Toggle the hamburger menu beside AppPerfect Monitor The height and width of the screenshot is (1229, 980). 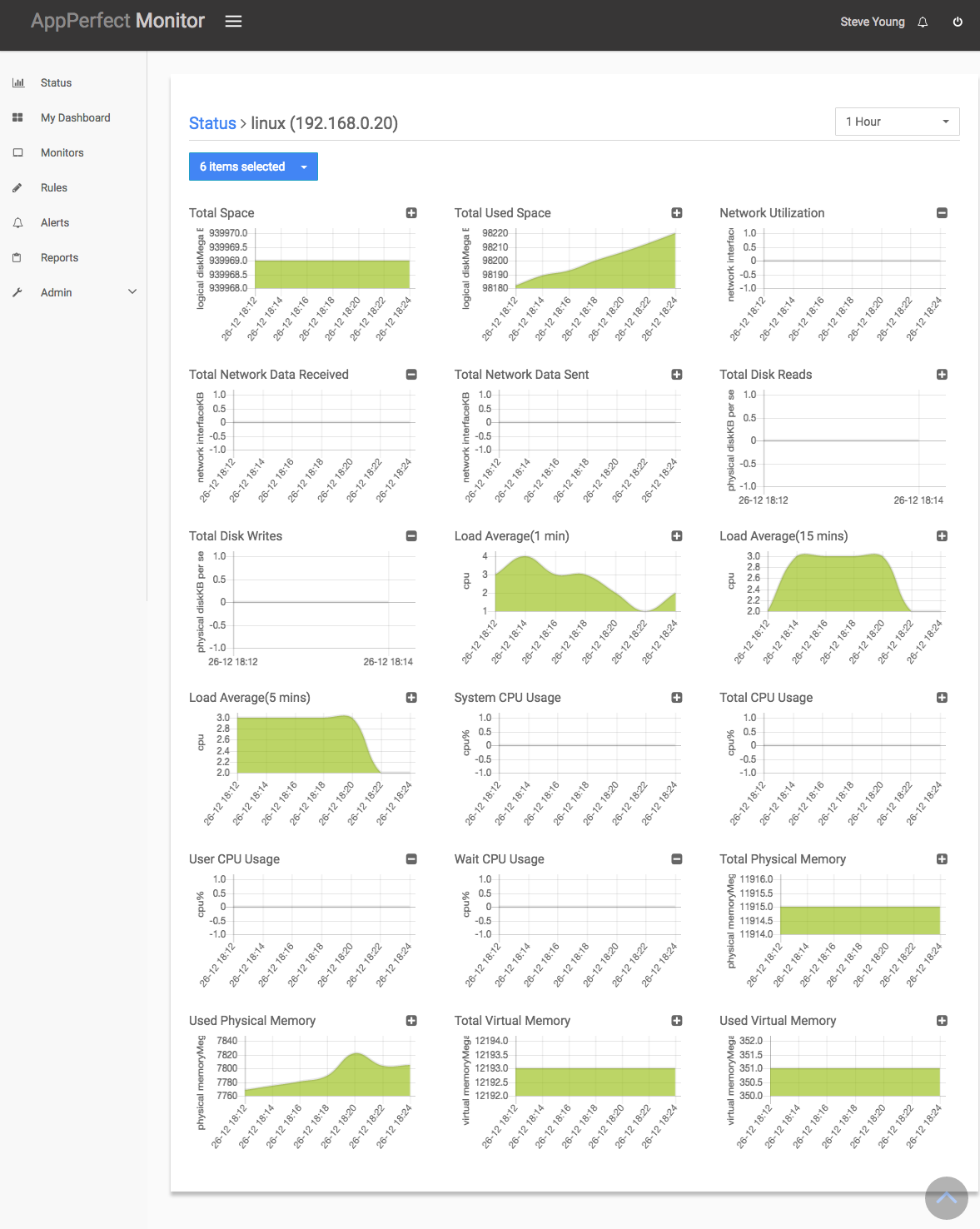[233, 22]
